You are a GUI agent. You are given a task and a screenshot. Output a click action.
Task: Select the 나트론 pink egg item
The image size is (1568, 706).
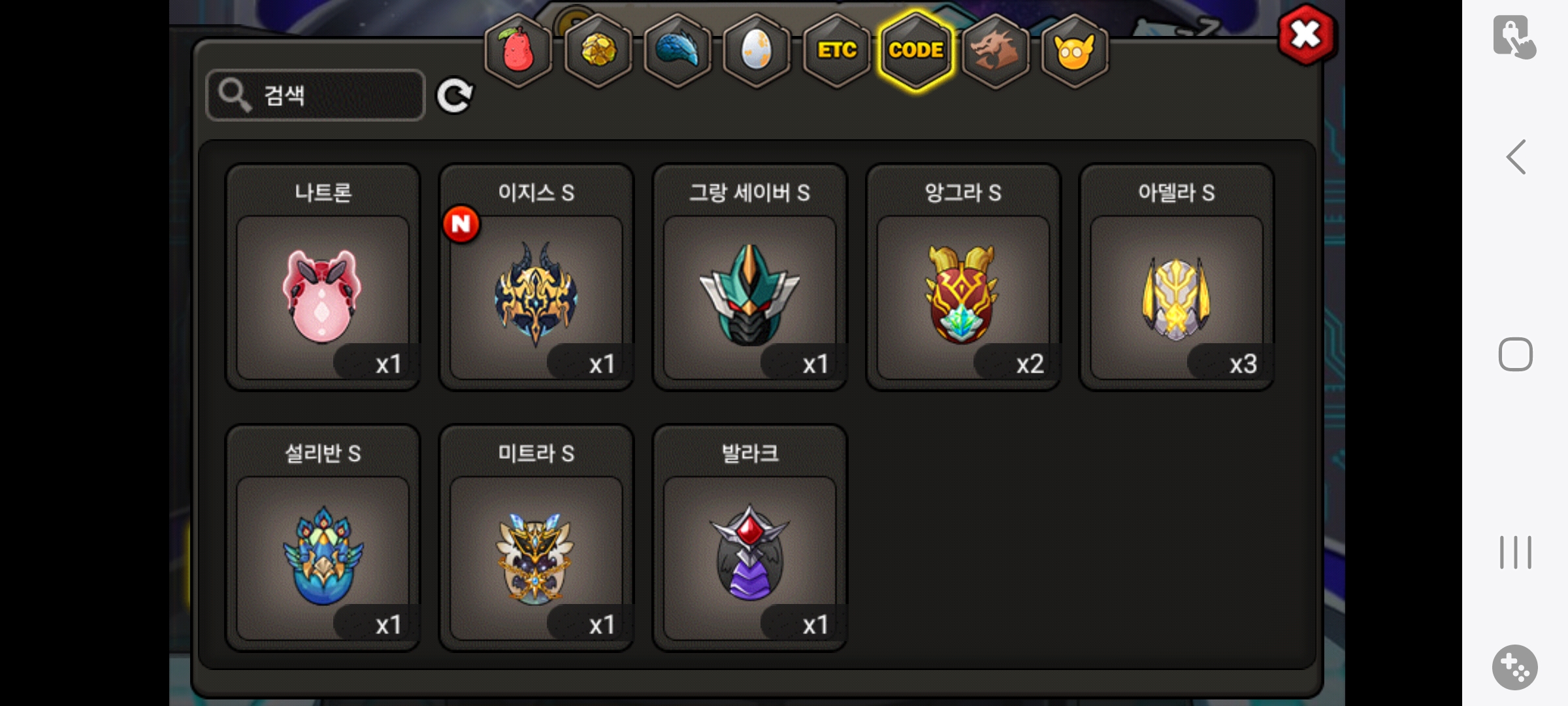pos(323,277)
